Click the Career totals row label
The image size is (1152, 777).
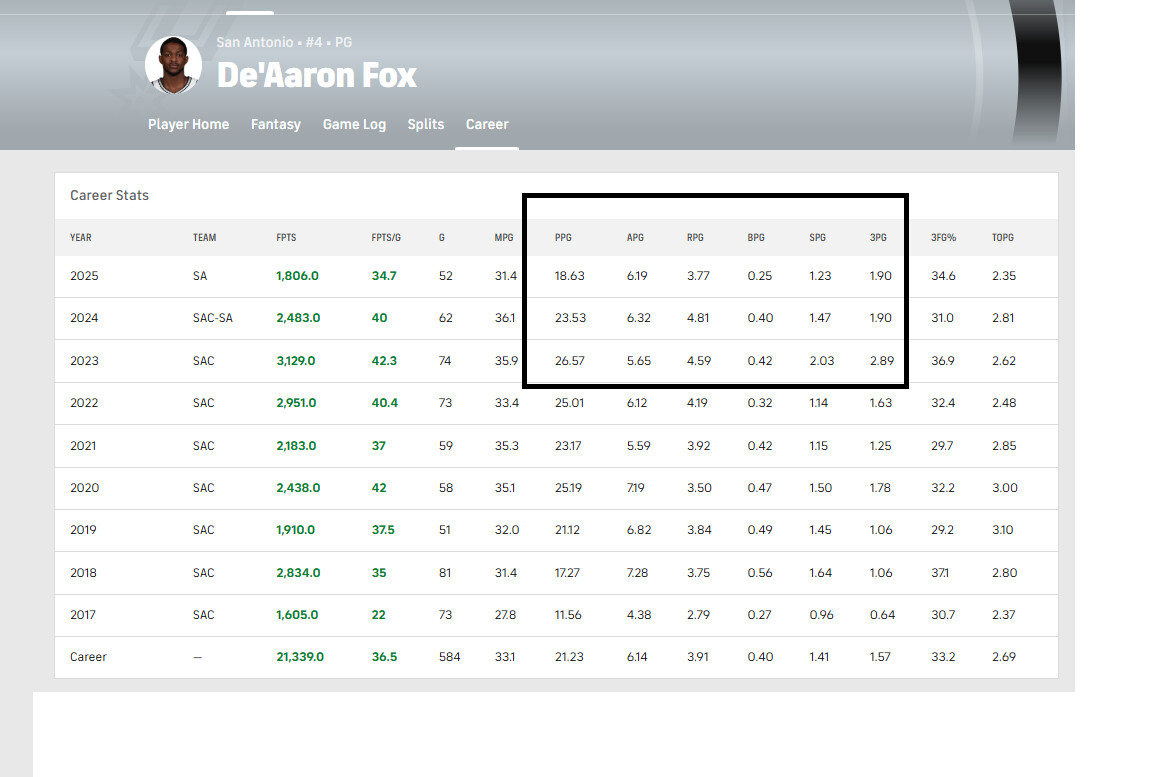(88, 657)
